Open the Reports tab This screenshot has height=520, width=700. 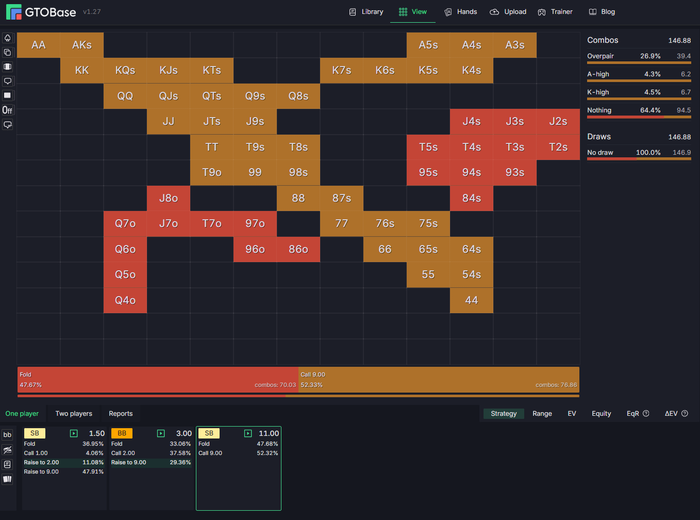121,414
